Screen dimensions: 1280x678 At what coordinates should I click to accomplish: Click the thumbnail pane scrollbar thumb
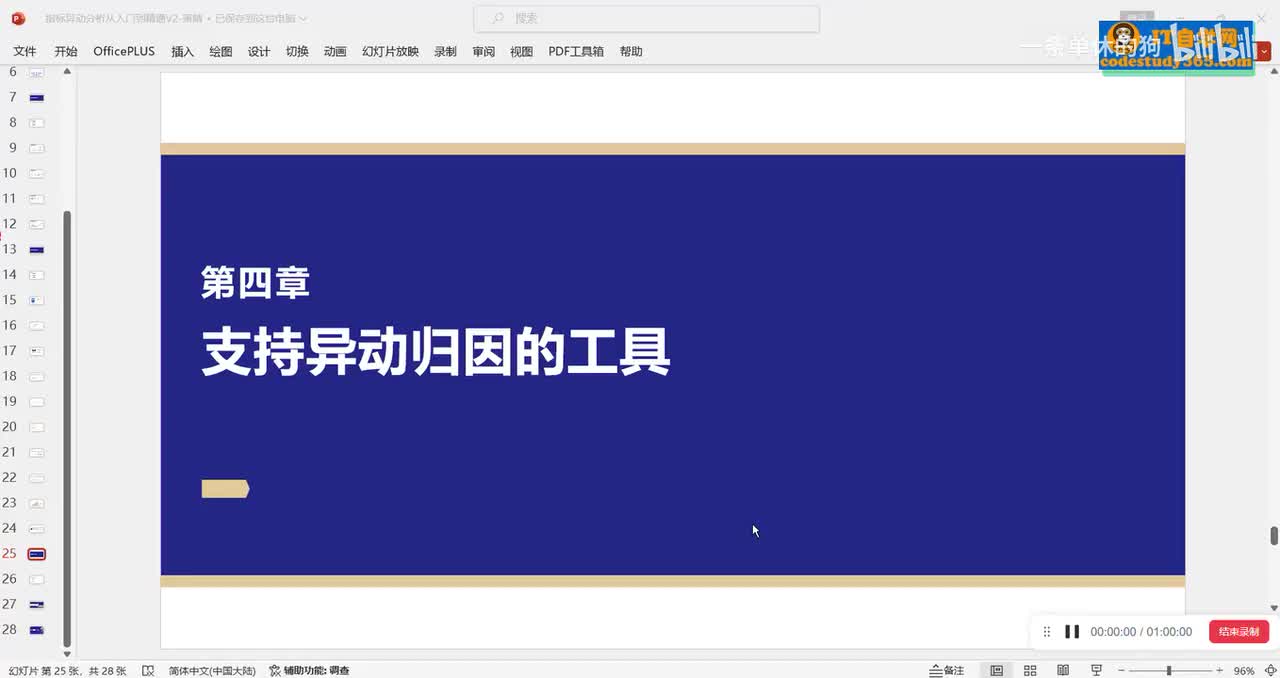point(67,428)
